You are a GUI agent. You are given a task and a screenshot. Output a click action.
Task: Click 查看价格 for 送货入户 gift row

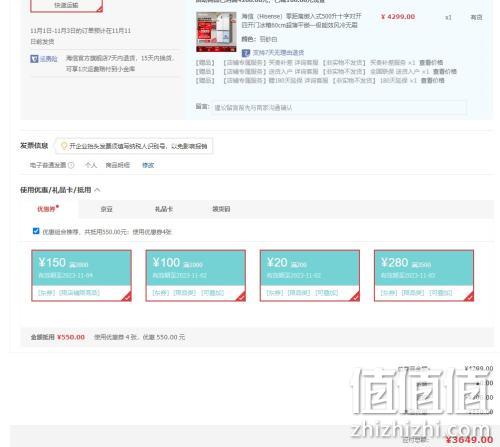point(445,72)
